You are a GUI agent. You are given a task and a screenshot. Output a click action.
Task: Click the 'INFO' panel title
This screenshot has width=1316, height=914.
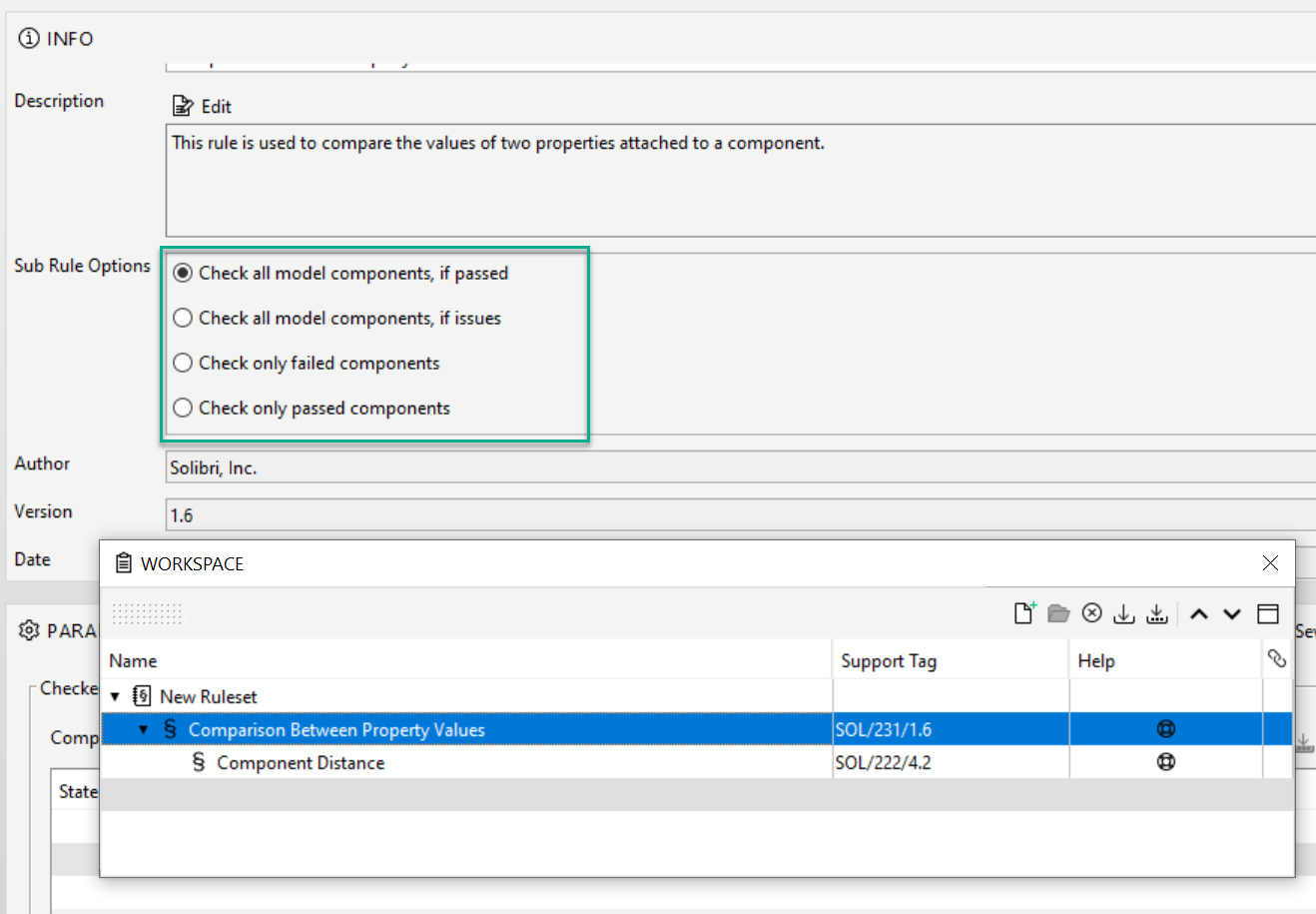click(x=70, y=39)
